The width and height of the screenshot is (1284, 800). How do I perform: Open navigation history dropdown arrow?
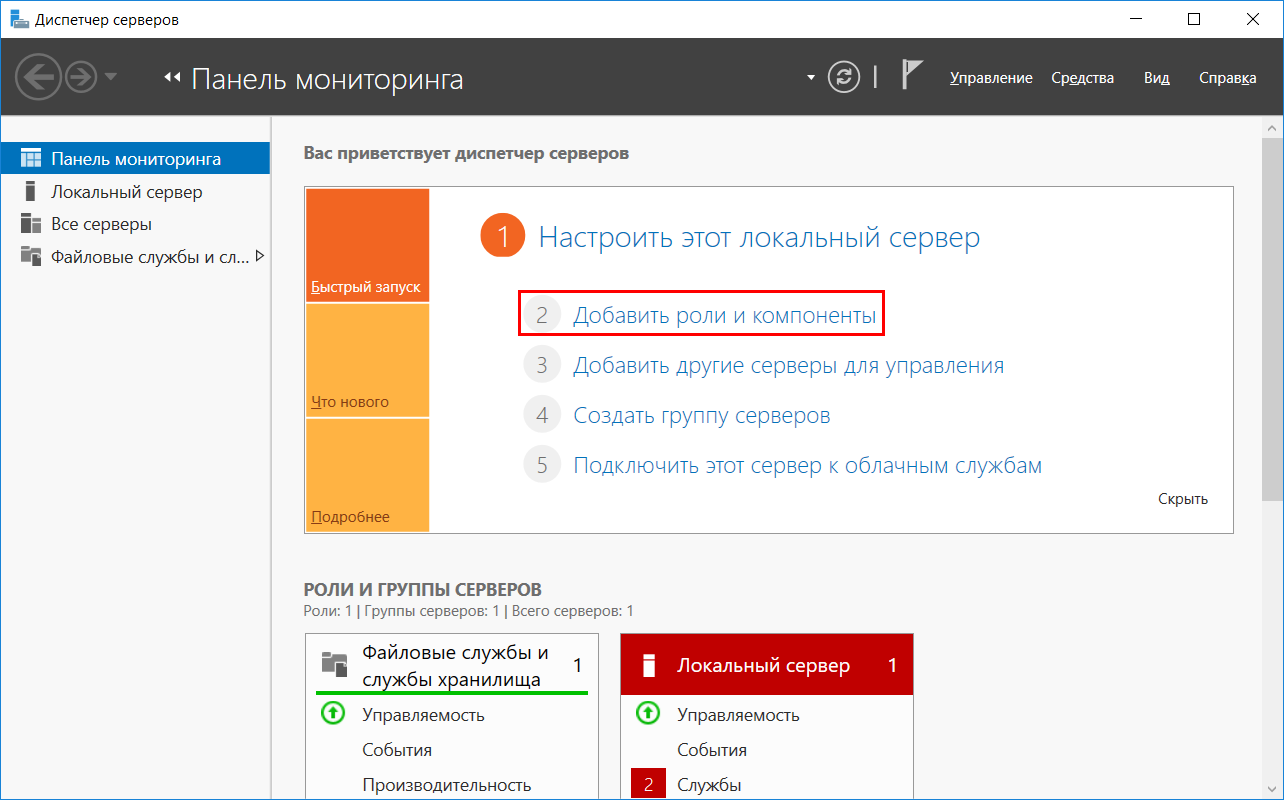[110, 77]
